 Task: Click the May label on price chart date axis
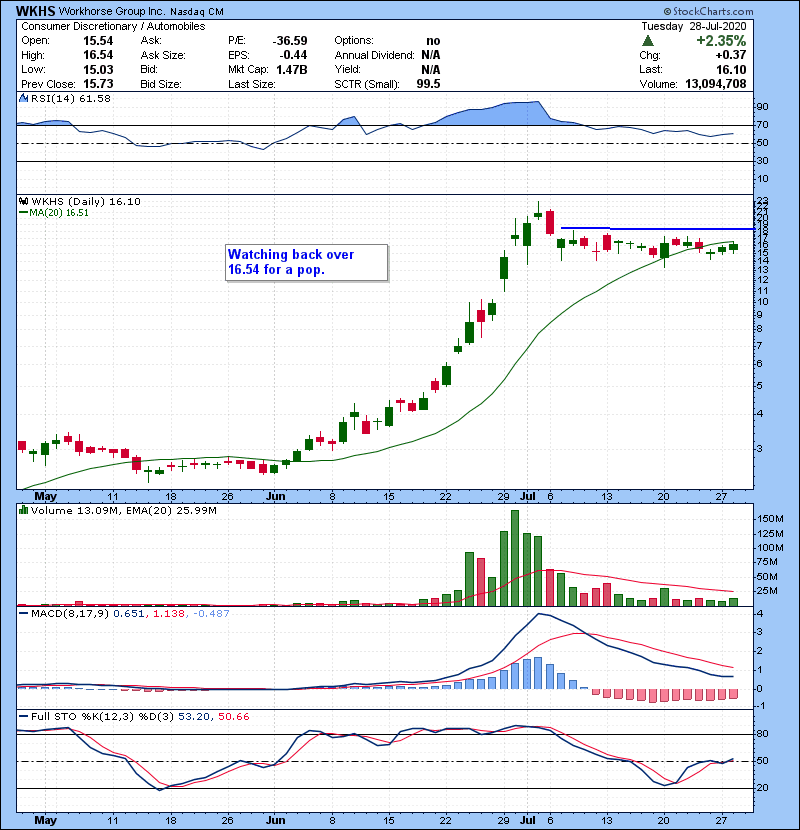[x=46, y=497]
